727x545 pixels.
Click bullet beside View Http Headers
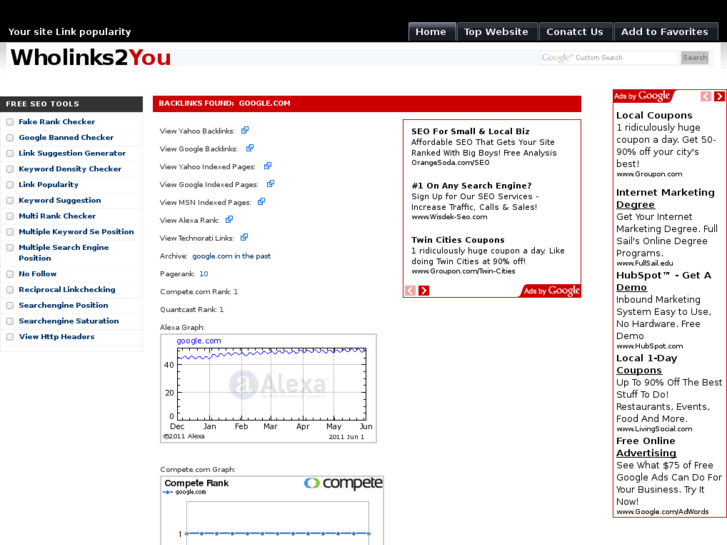tap(10, 337)
